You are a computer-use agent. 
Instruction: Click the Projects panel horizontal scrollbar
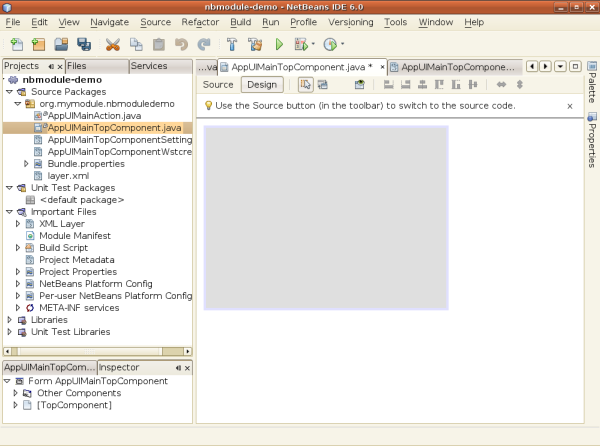pyautogui.click(x=98, y=351)
